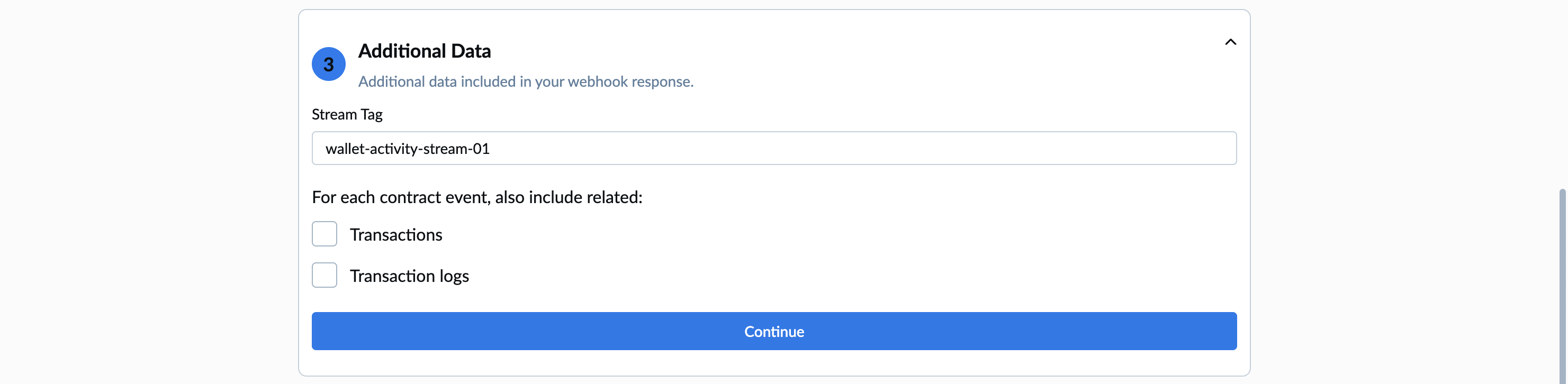Enable the Transactions checkbox

tap(325, 234)
